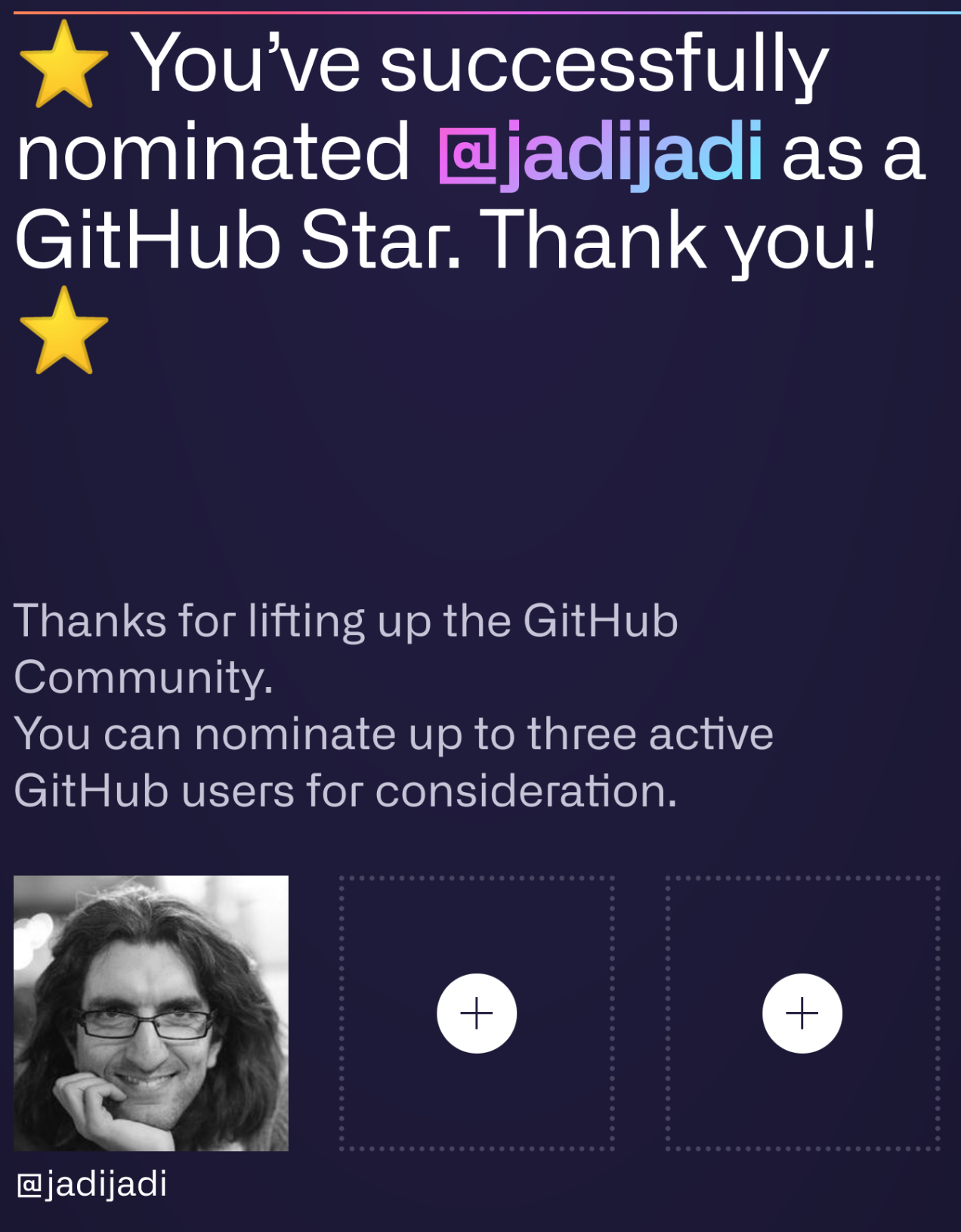Click the "as a" text after the mention
Image resolution: width=961 pixels, height=1232 pixels.
[x=853, y=153]
